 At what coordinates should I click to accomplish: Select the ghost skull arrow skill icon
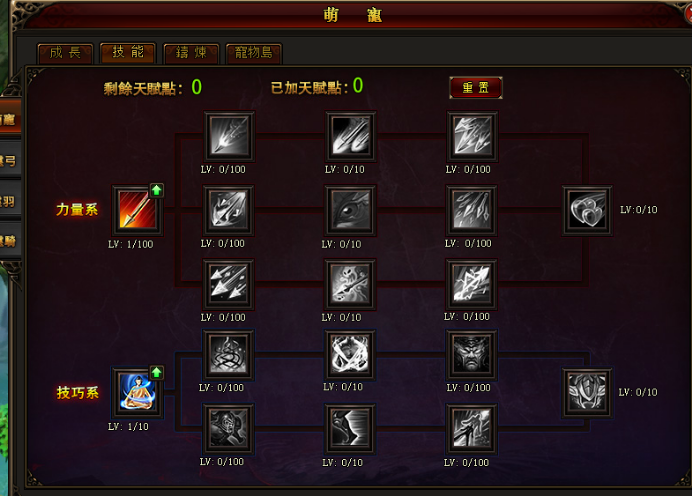coord(350,284)
